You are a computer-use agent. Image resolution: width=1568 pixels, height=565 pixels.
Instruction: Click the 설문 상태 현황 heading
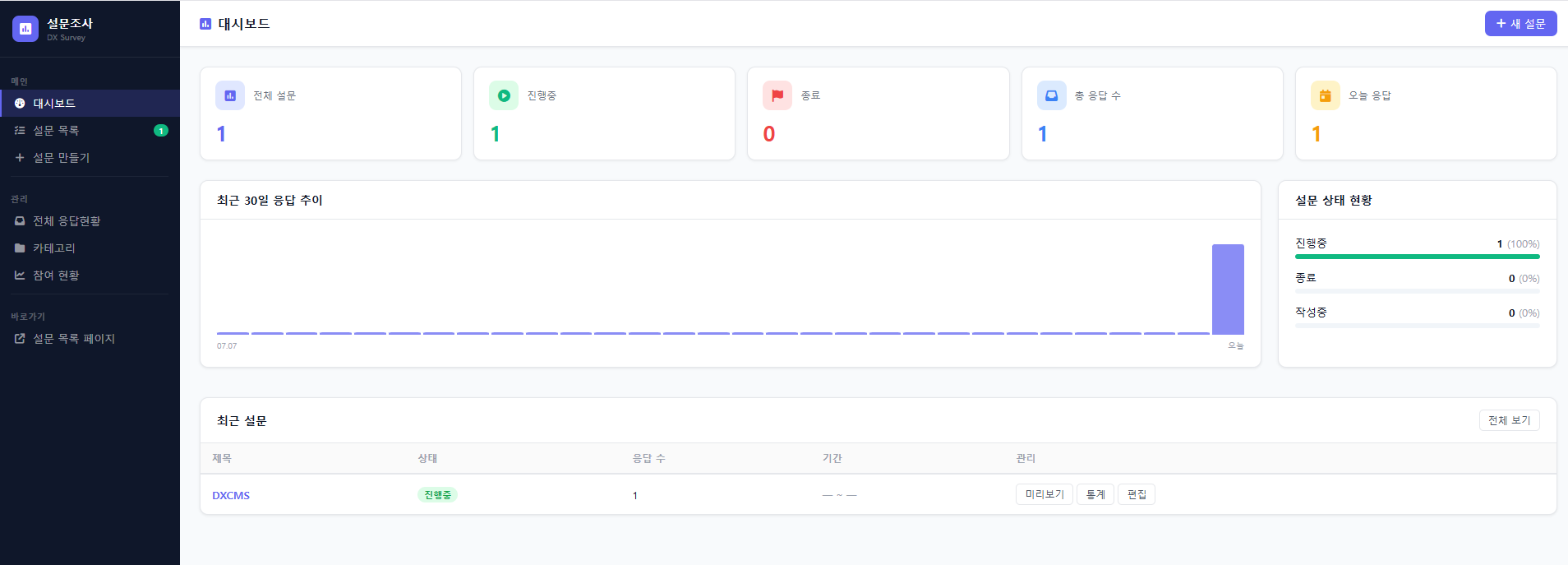1334,200
